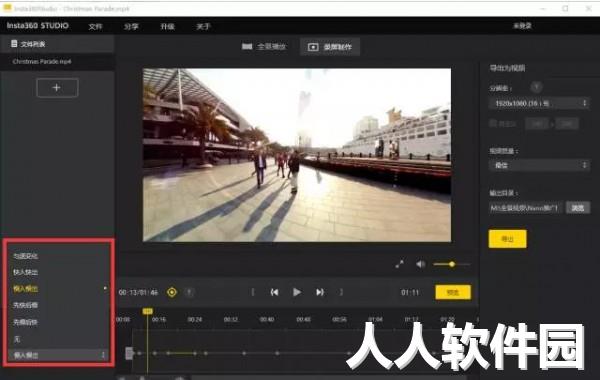Open the 1920x1080 resolution dropdown
Screen dimensions: 600x380
(539, 103)
